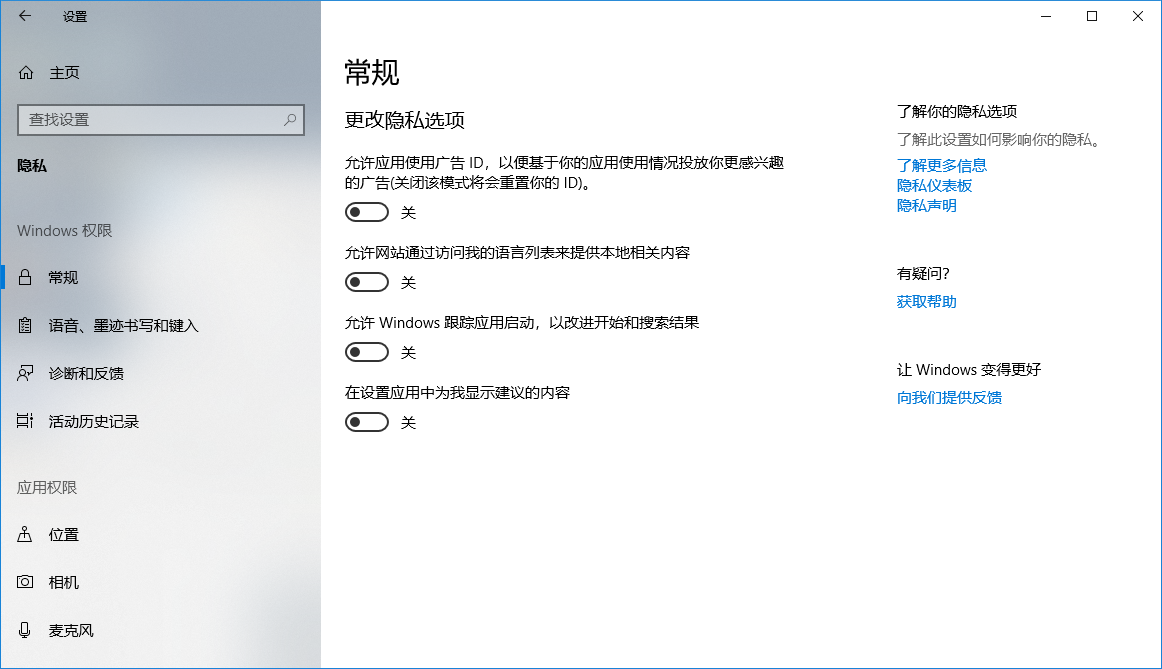Toggle the language list access switch
Screen dimensions: 1162x669
(x=367, y=282)
